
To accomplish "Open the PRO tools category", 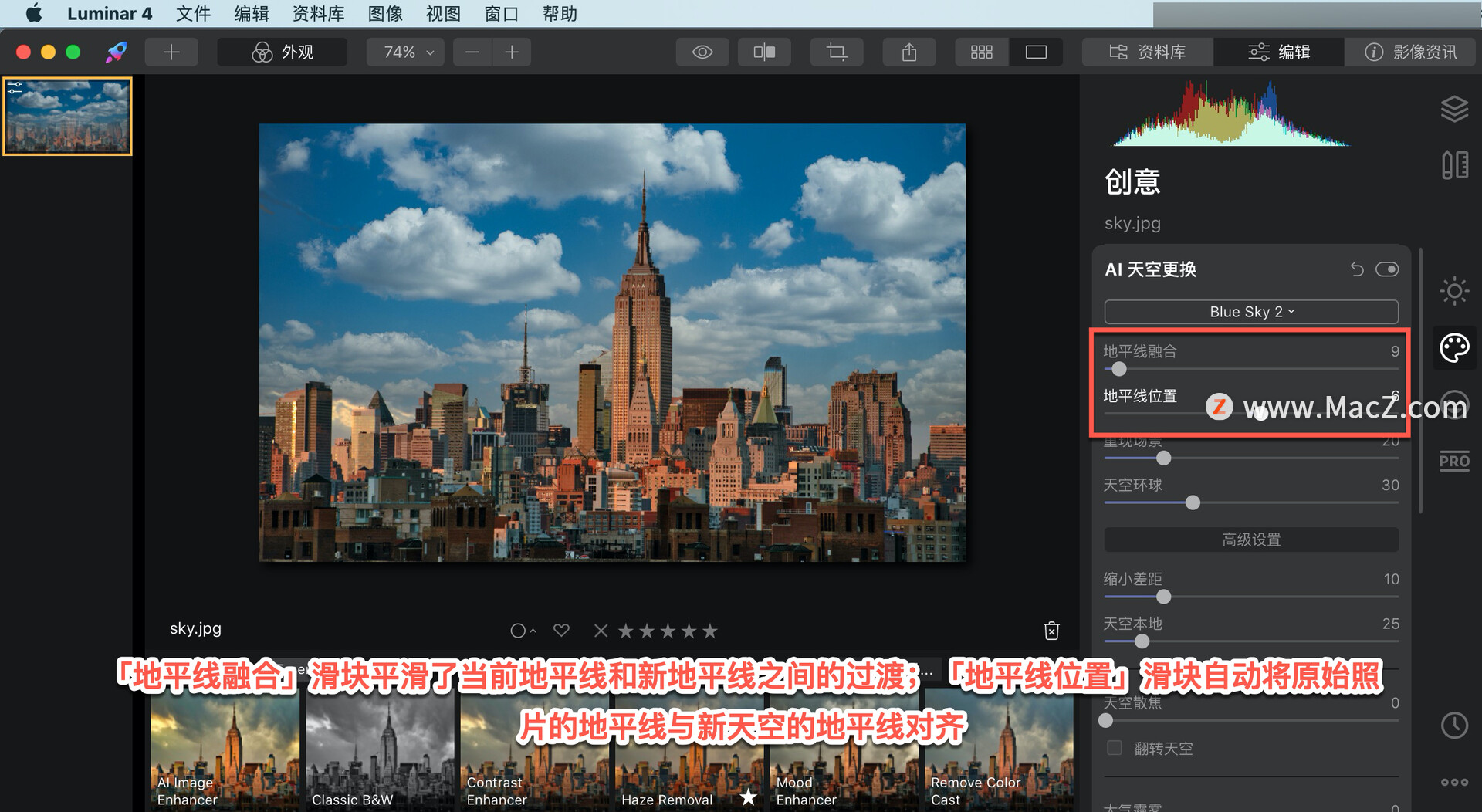I will 1454,462.
